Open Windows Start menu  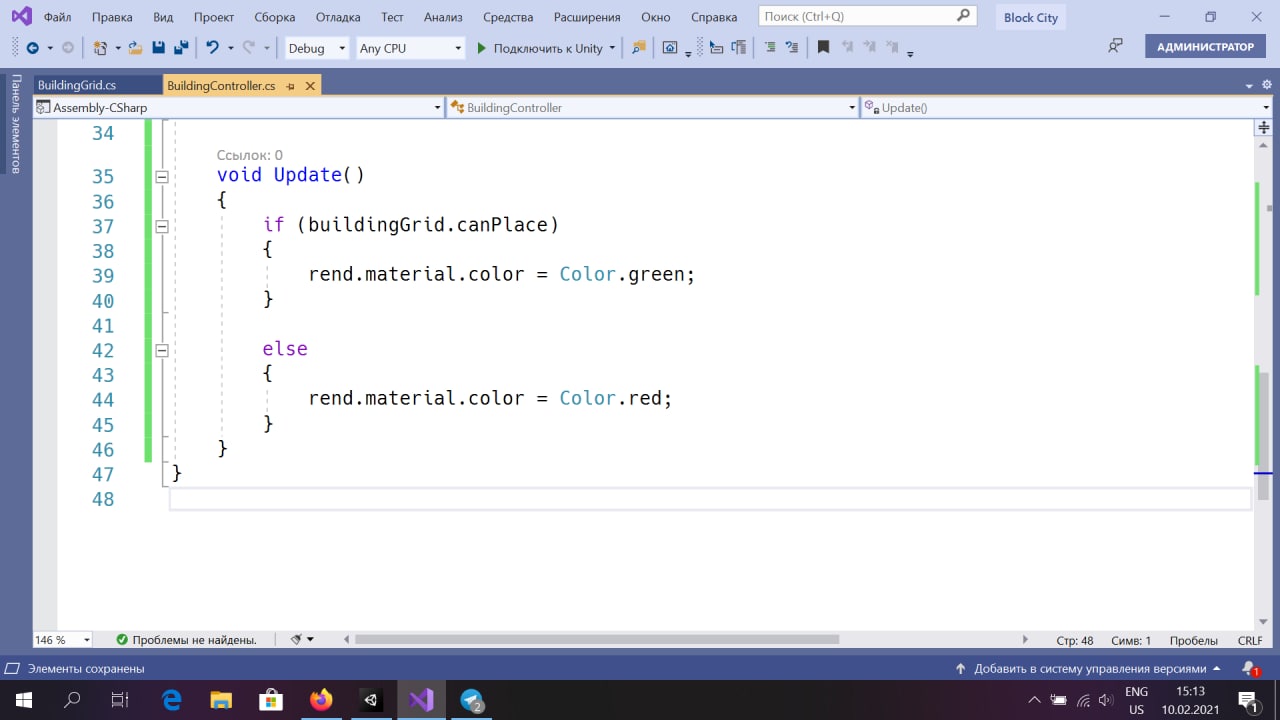point(23,700)
